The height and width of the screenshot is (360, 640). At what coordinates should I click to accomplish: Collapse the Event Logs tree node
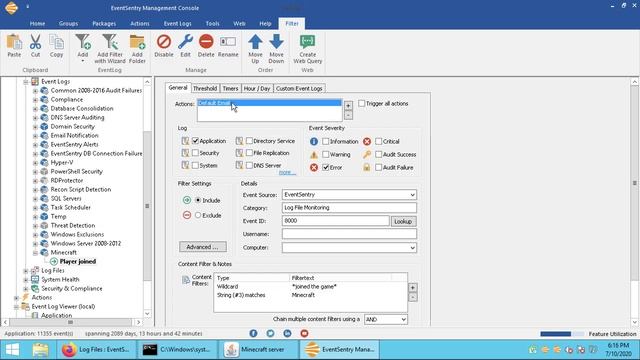(26, 82)
